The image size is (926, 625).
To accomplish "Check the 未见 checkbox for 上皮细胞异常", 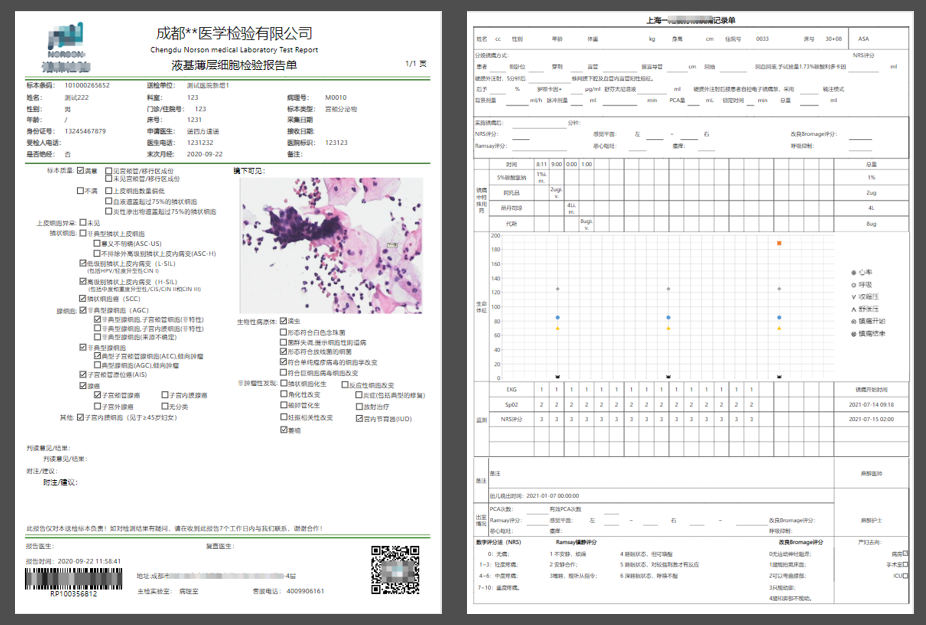I will point(83,223).
